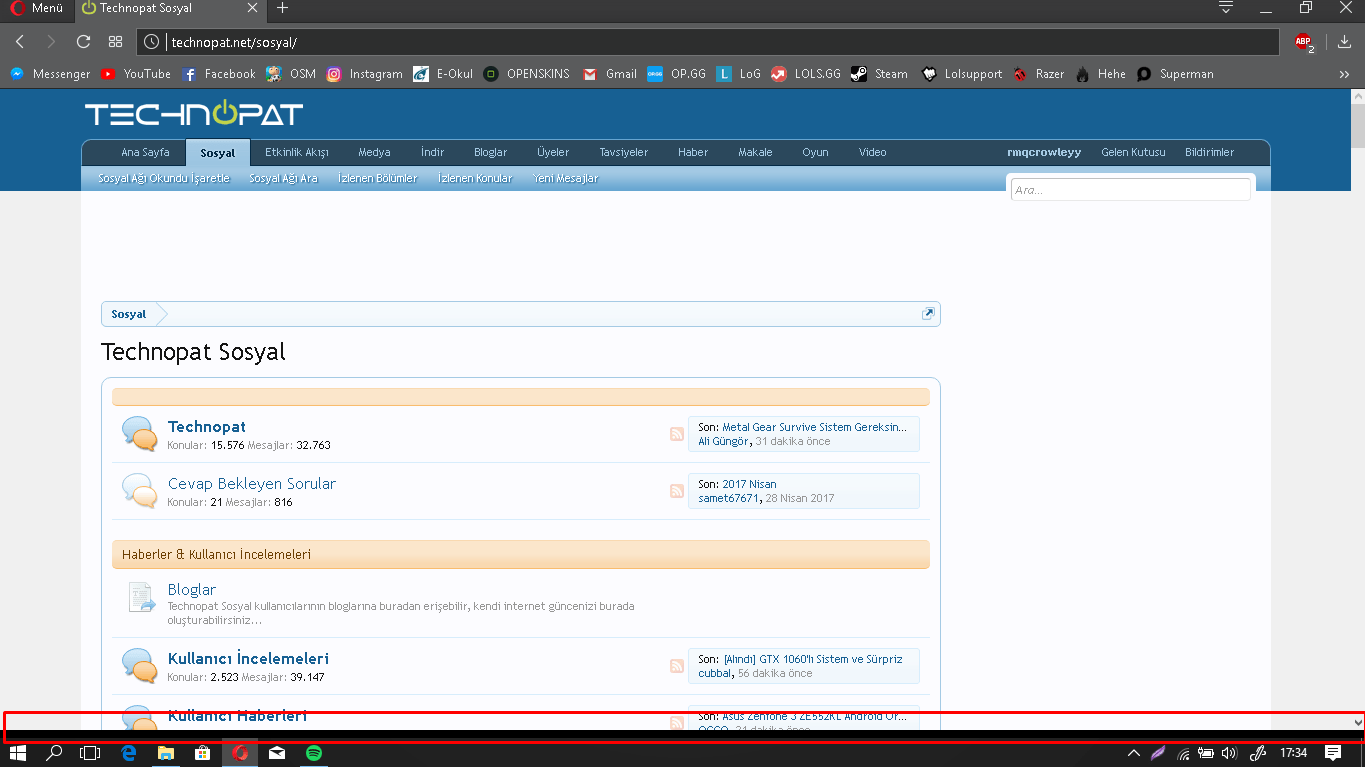
Task: Open the Facebook bookmark
Action: pyautogui.click(x=218, y=74)
